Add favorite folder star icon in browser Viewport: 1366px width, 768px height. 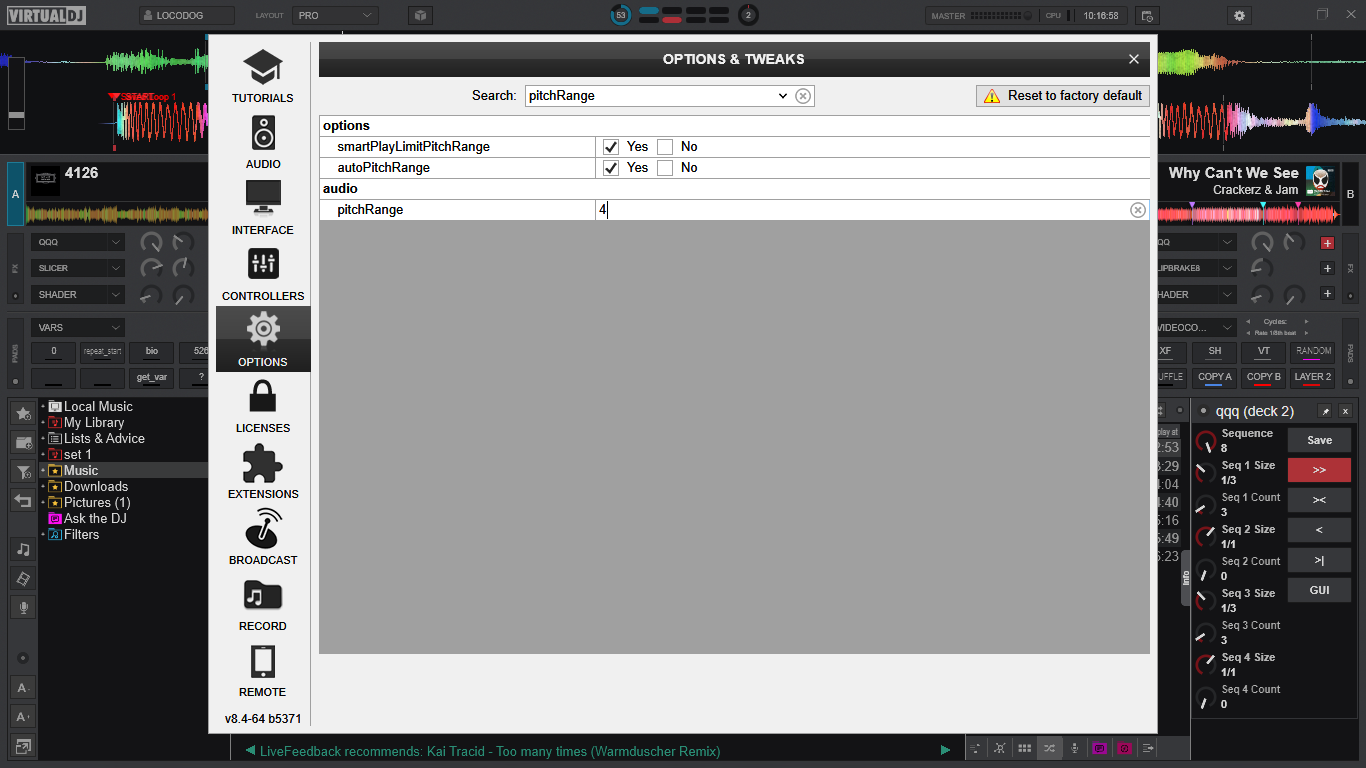(x=23, y=413)
